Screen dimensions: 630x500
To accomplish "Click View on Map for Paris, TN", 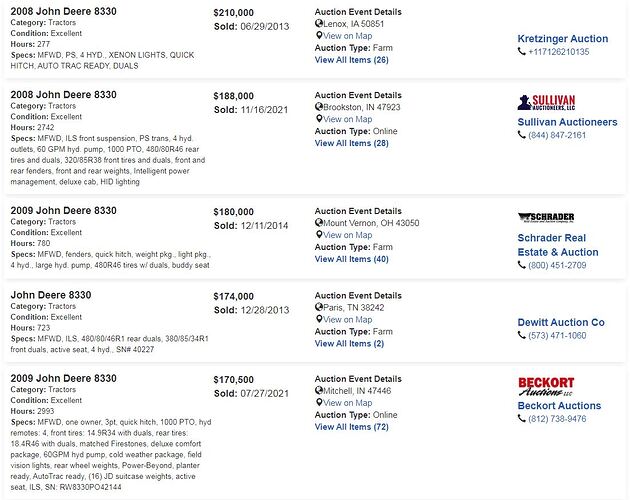I will (x=348, y=320).
